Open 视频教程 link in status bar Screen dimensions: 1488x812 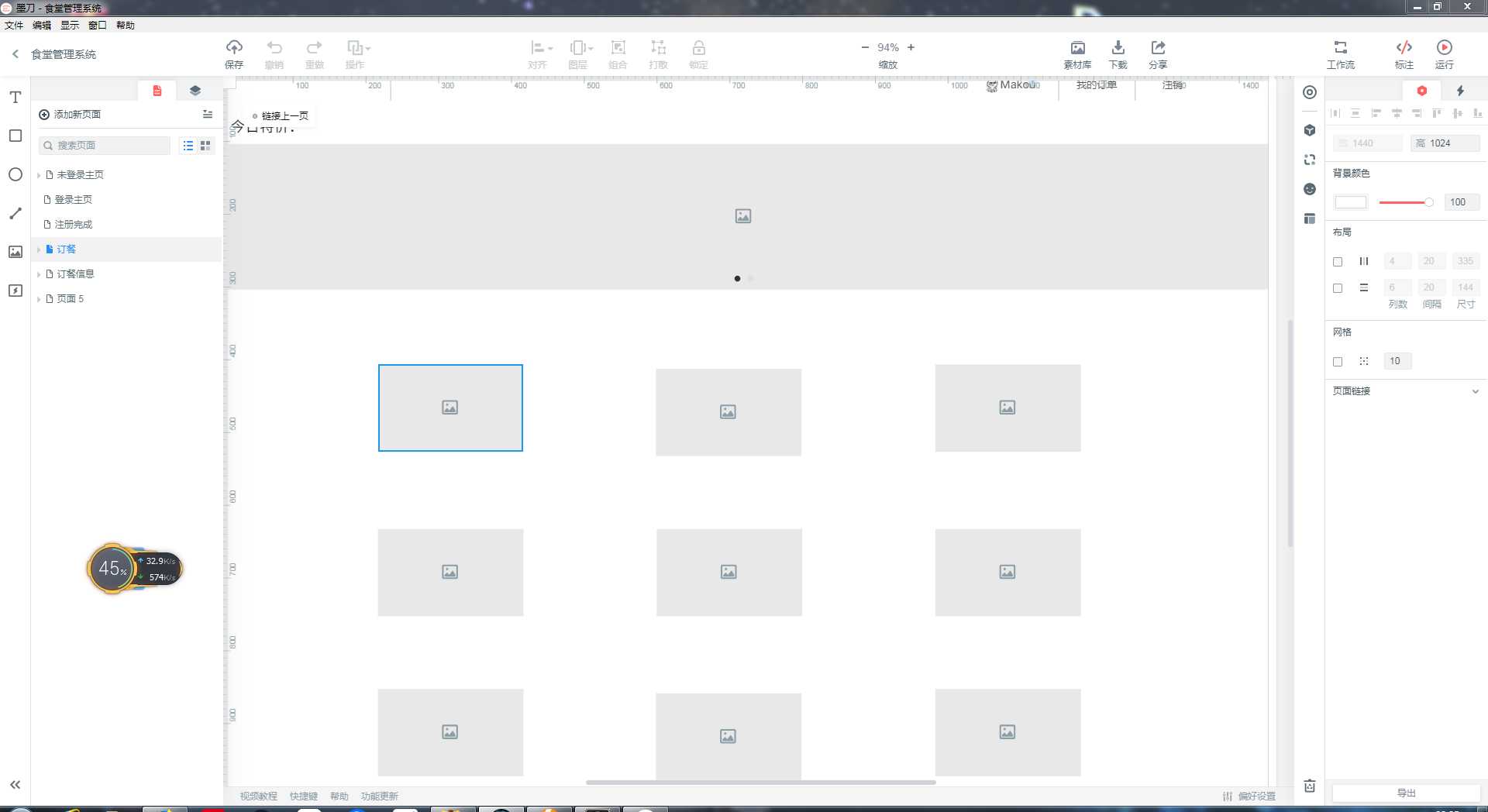(x=258, y=797)
